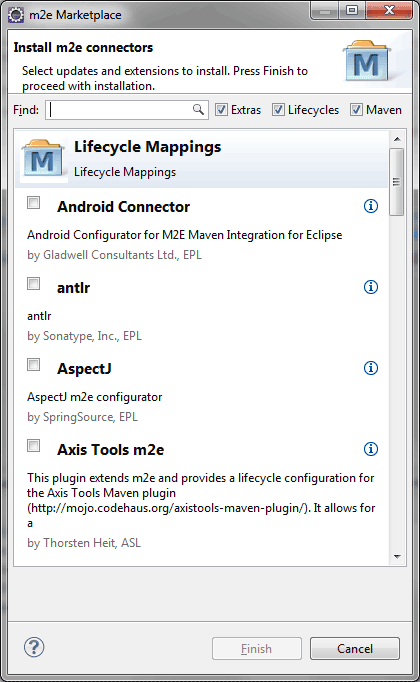Click the Finish button
This screenshot has height=682, width=420.
(257, 649)
